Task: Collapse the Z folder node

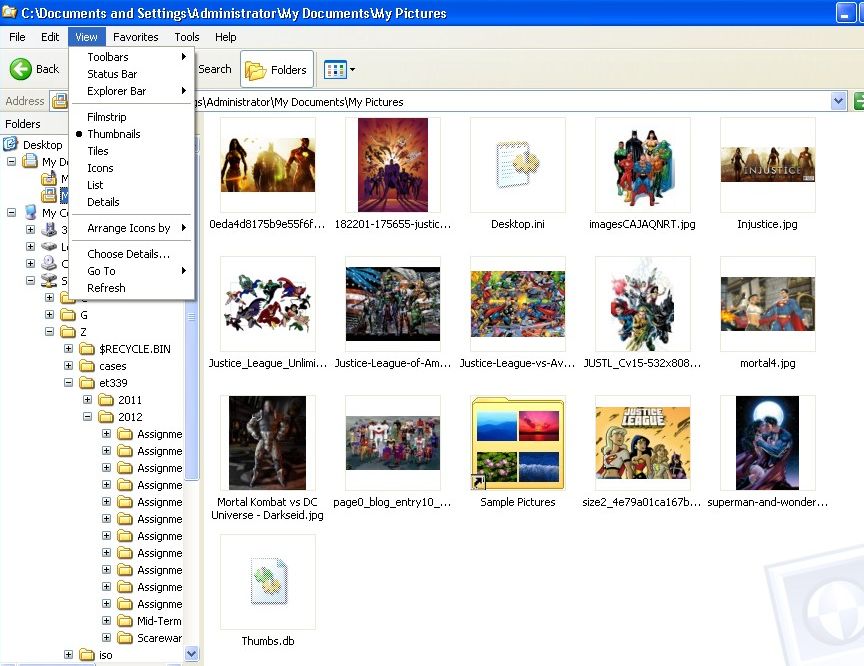Action: (x=50, y=332)
